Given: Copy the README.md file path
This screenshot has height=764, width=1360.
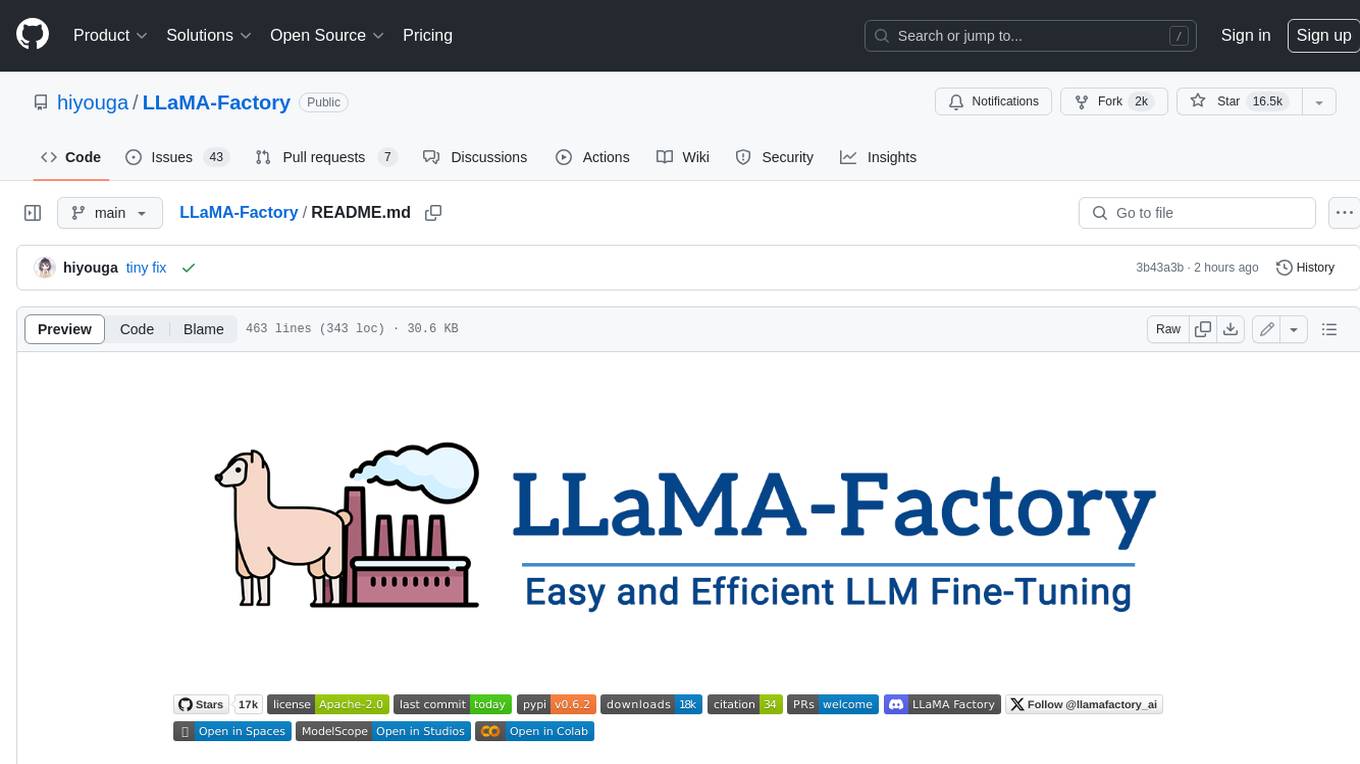Looking at the screenshot, I should 433,213.
